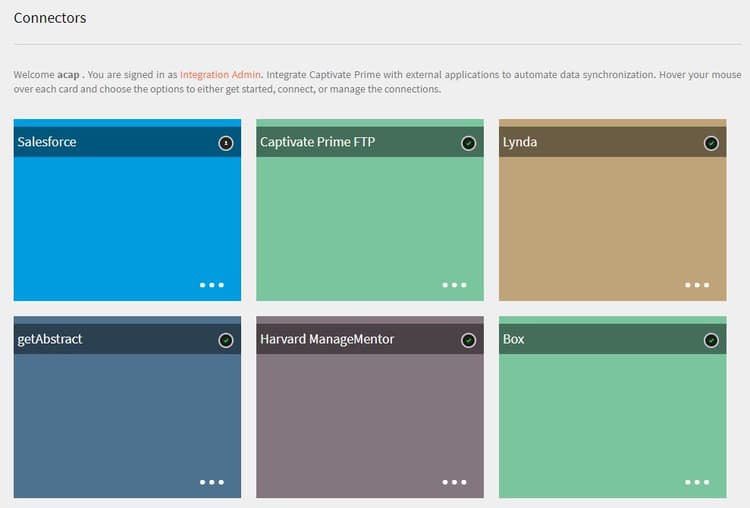Click the acap account name text
Screen dimensions: 750x508
point(68,75)
